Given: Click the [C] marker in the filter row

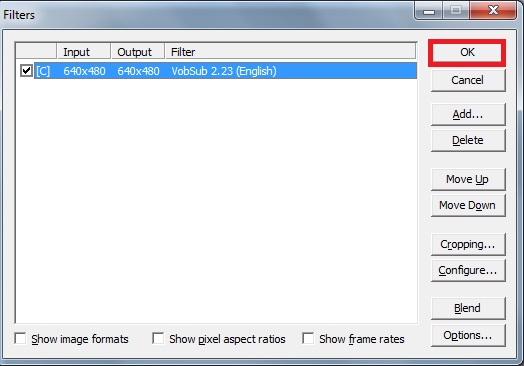Looking at the screenshot, I should tap(43, 71).
